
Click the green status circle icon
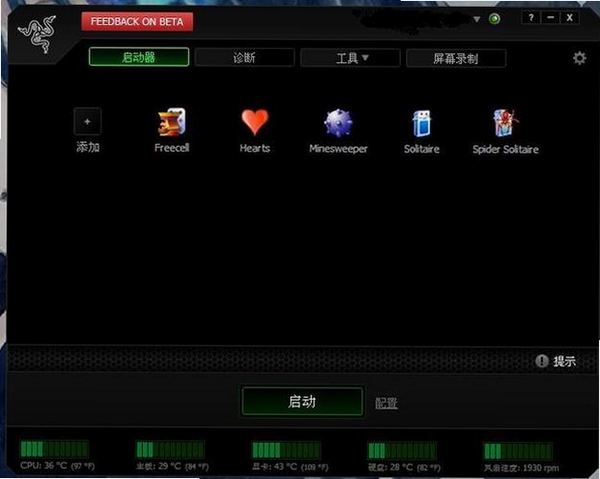point(494,18)
